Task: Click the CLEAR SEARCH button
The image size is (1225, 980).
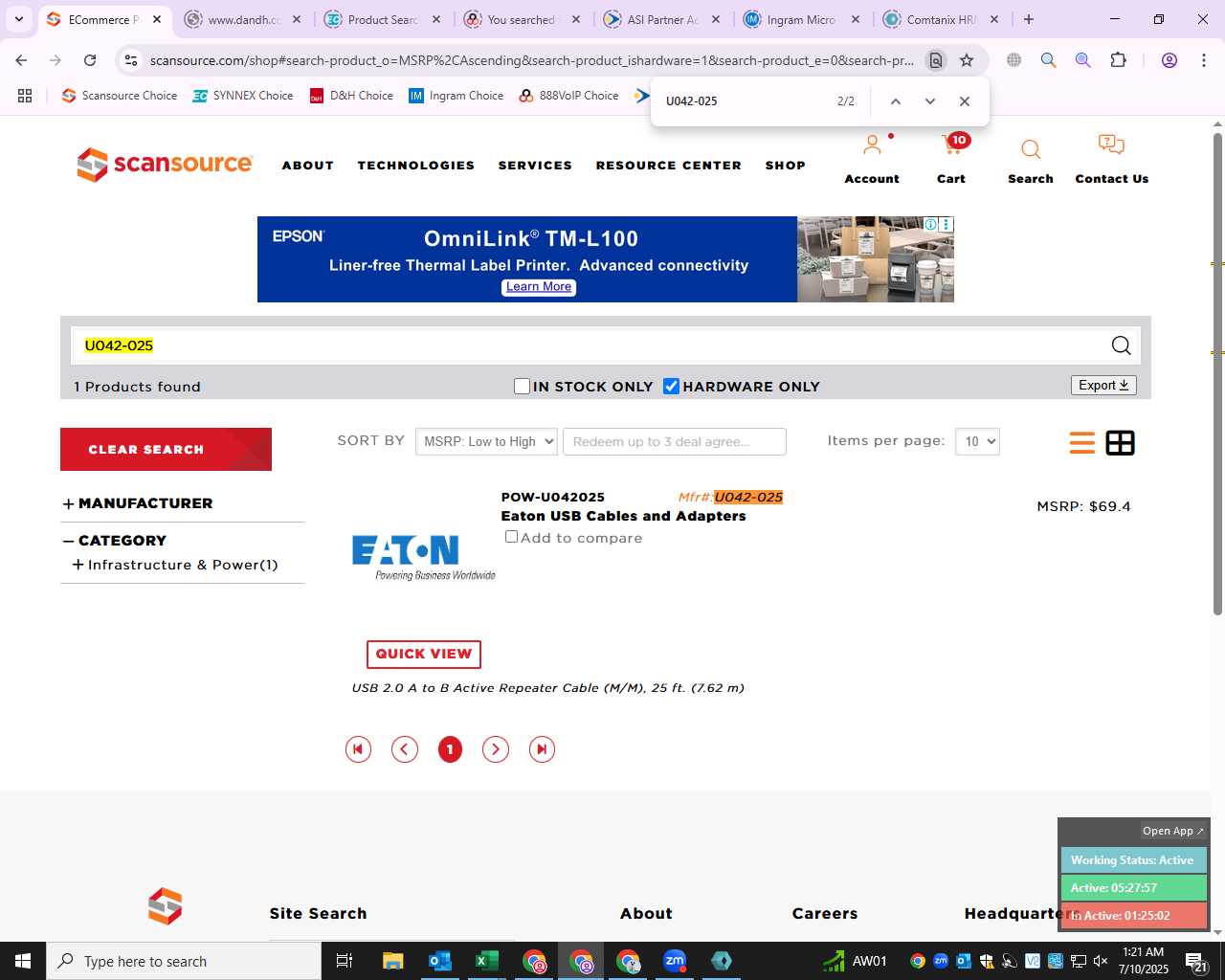Action: coord(166,449)
